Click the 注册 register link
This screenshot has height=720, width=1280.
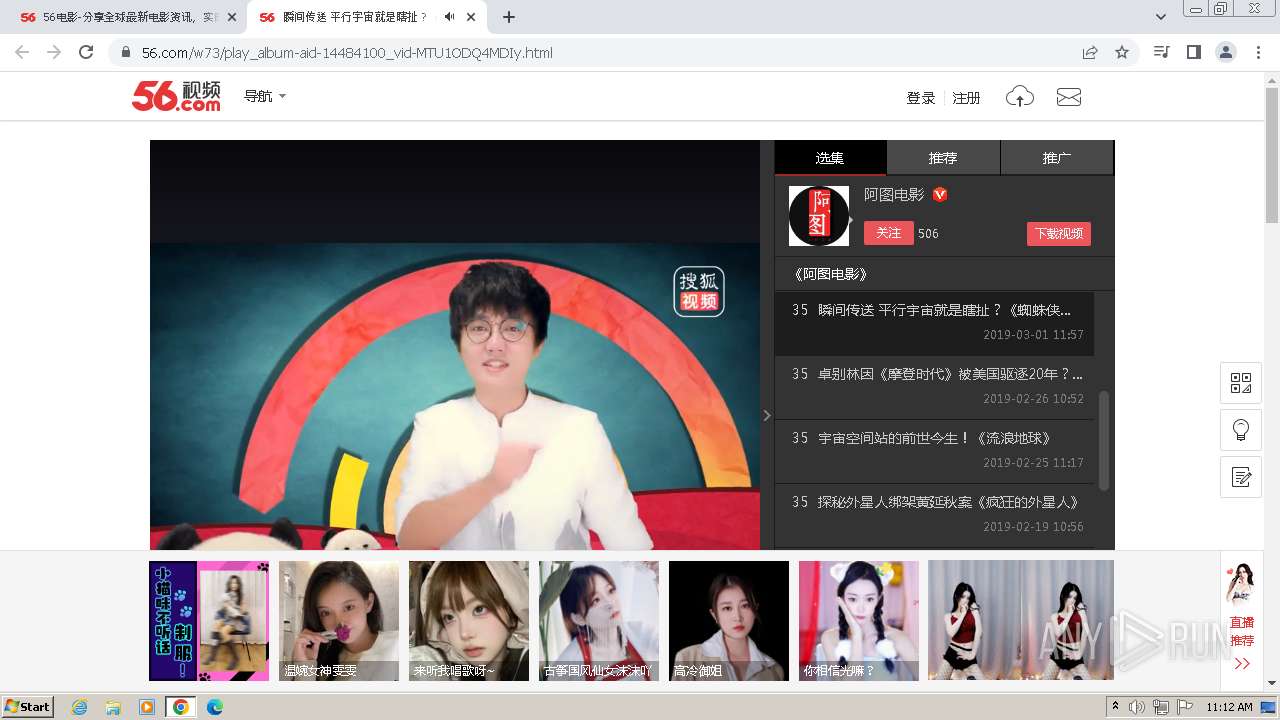[x=966, y=98]
